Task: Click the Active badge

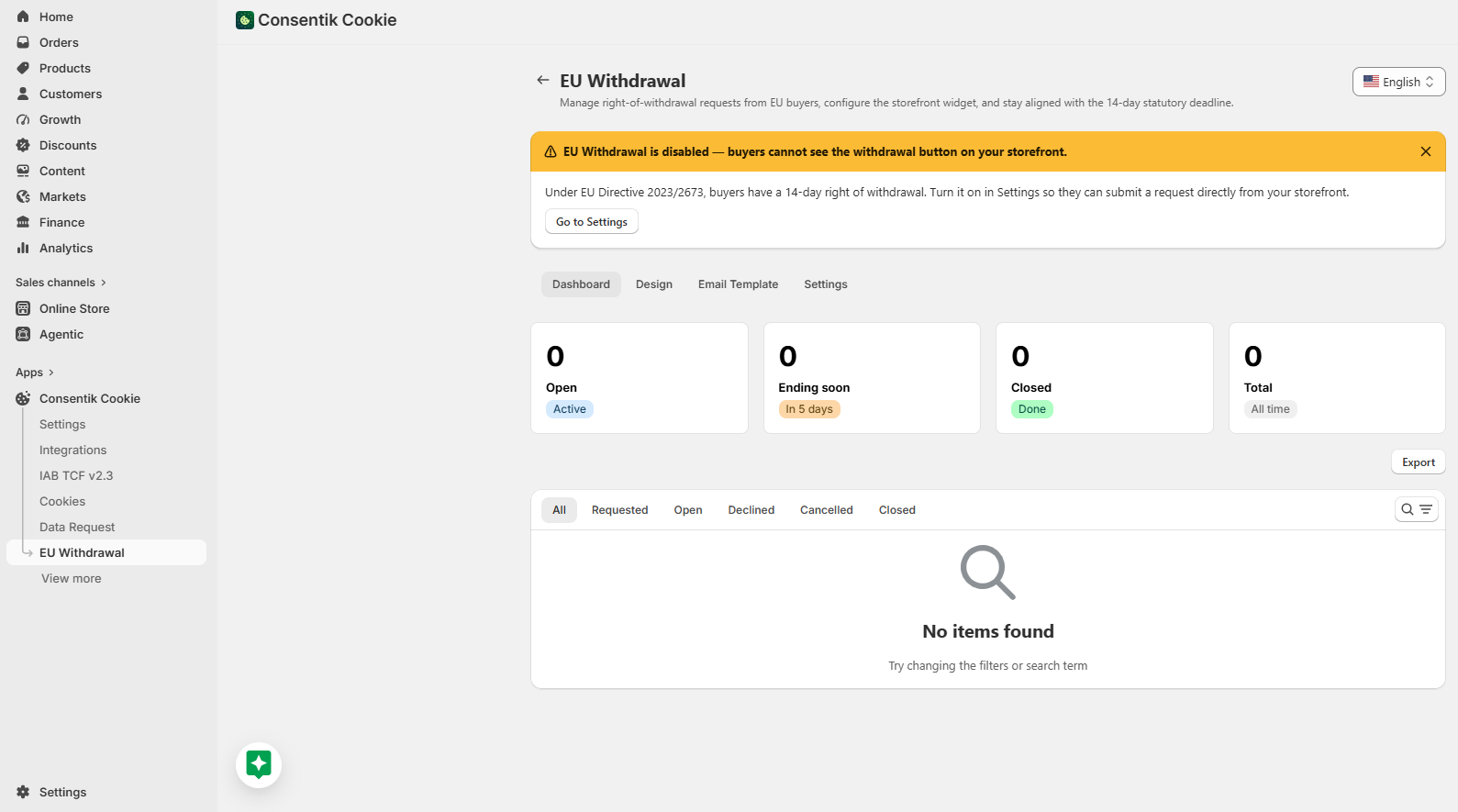Action: click(570, 409)
